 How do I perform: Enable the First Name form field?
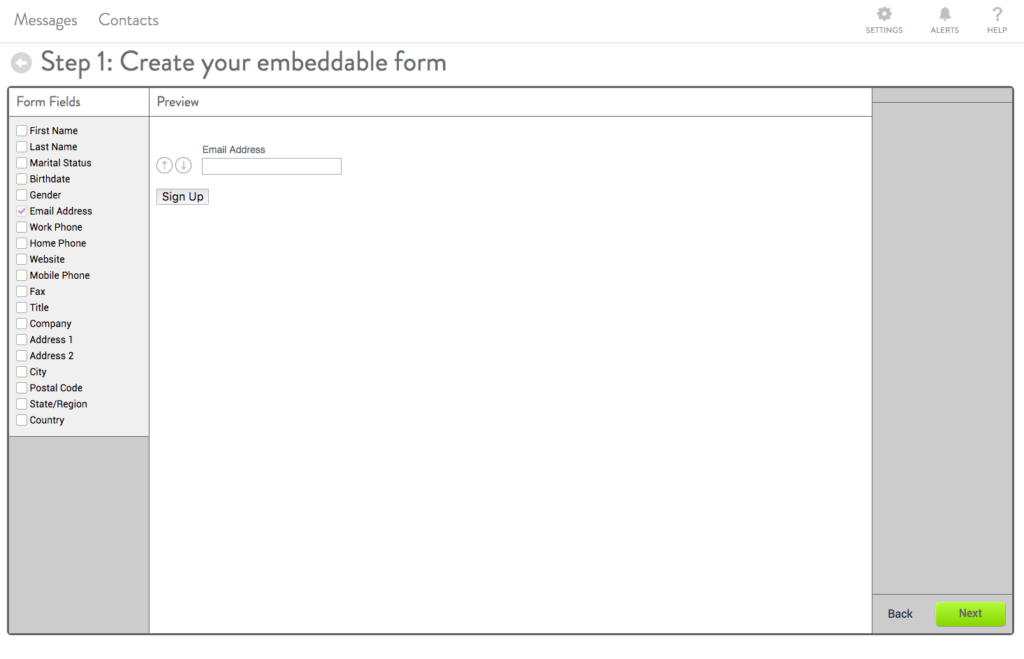[x=21, y=130]
